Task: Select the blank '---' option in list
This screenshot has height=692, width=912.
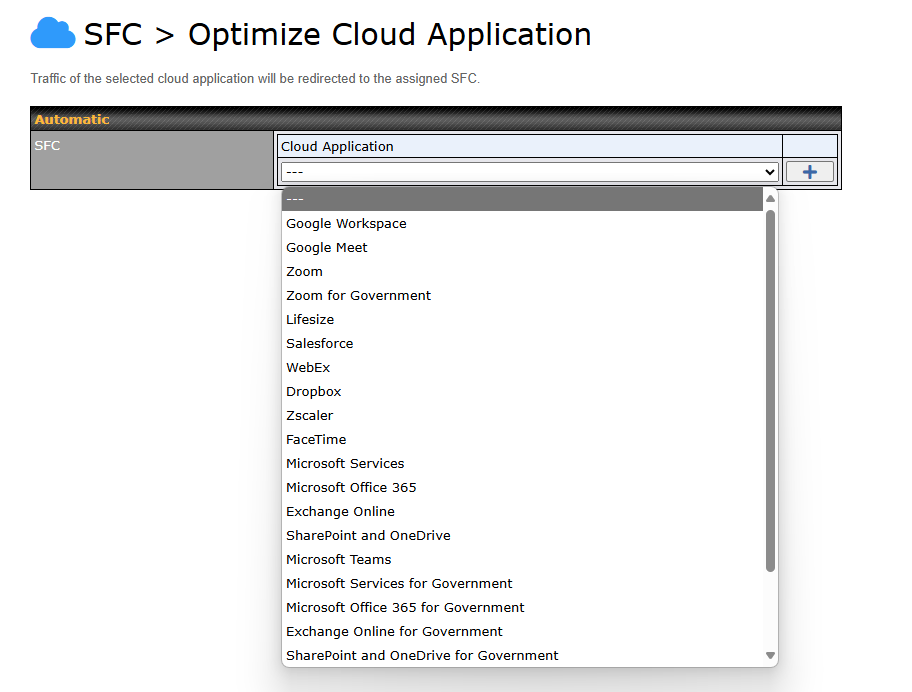Action: click(522, 199)
